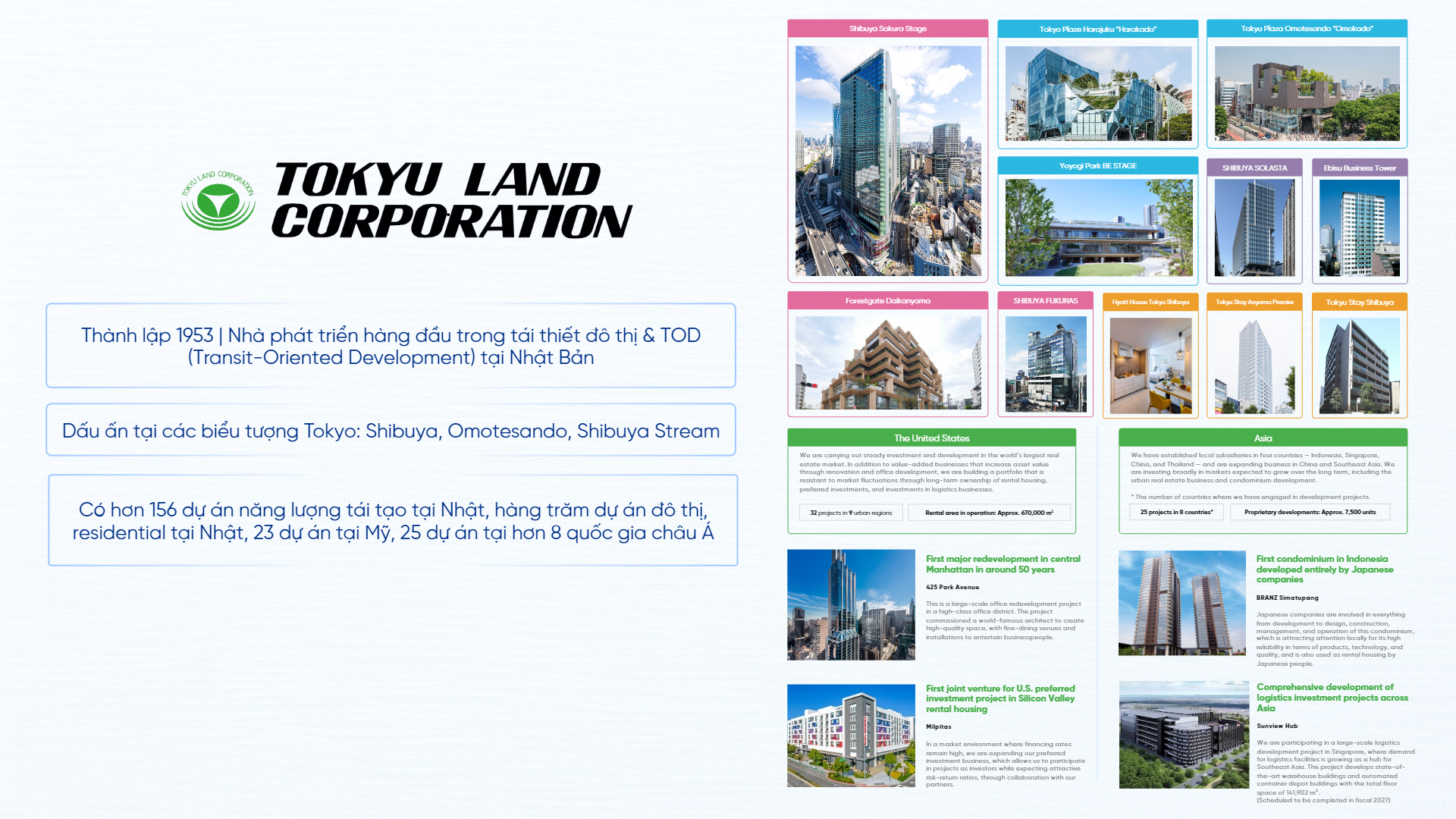Click the Tokyu Plaza Harajuku "Harakado" label
Viewport: 1456px width, 819px height.
click(x=1098, y=29)
